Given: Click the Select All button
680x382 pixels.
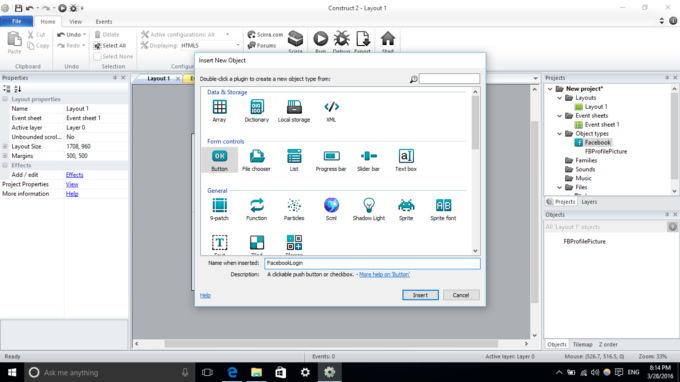Looking at the screenshot, I should 110,46.
